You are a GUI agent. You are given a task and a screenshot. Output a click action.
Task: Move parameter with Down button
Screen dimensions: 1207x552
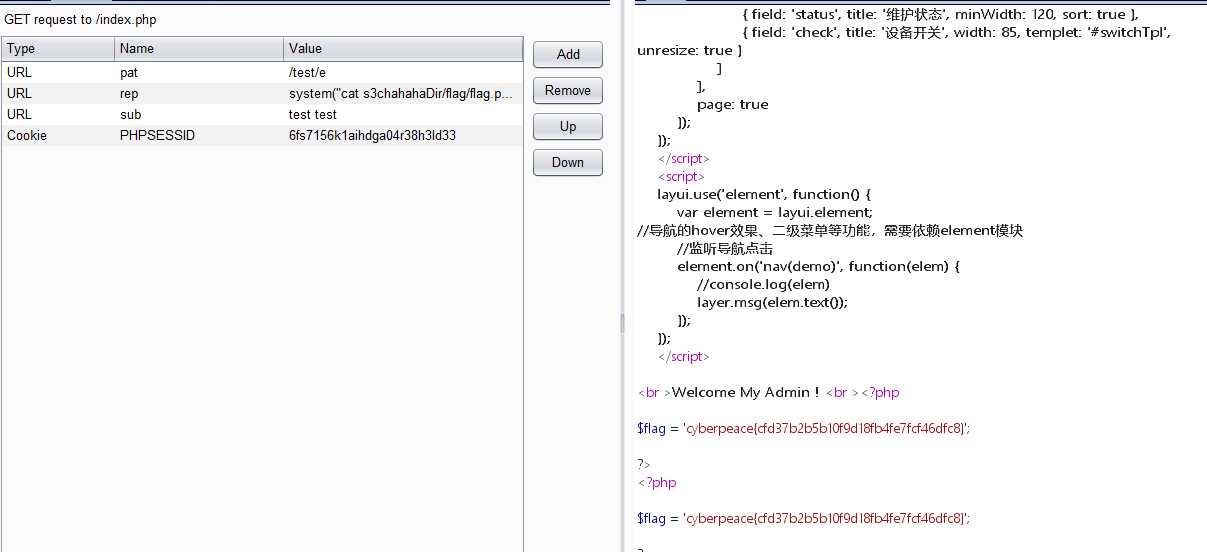click(x=568, y=162)
